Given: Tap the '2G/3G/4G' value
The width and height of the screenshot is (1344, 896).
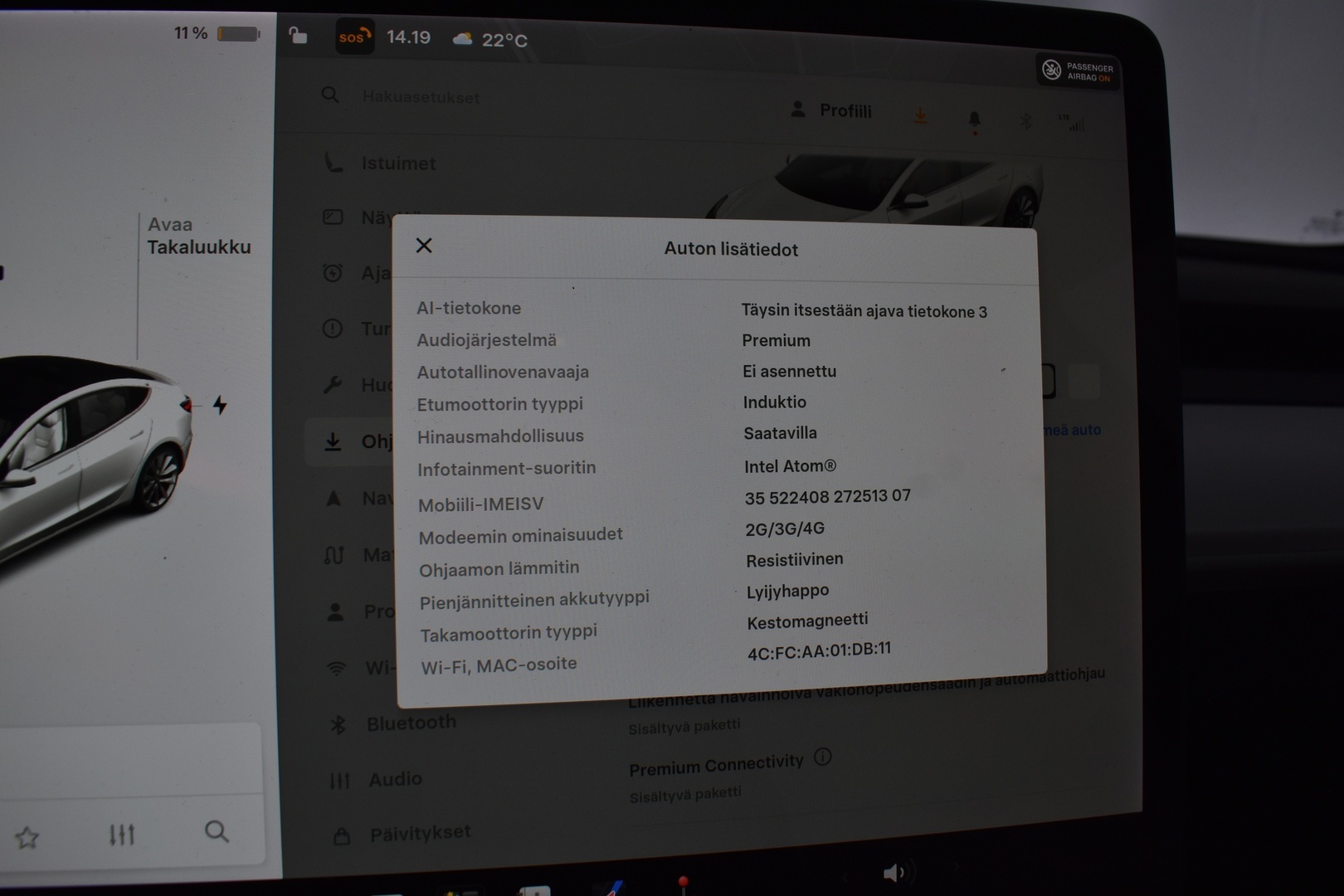Looking at the screenshot, I should click(x=785, y=529).
